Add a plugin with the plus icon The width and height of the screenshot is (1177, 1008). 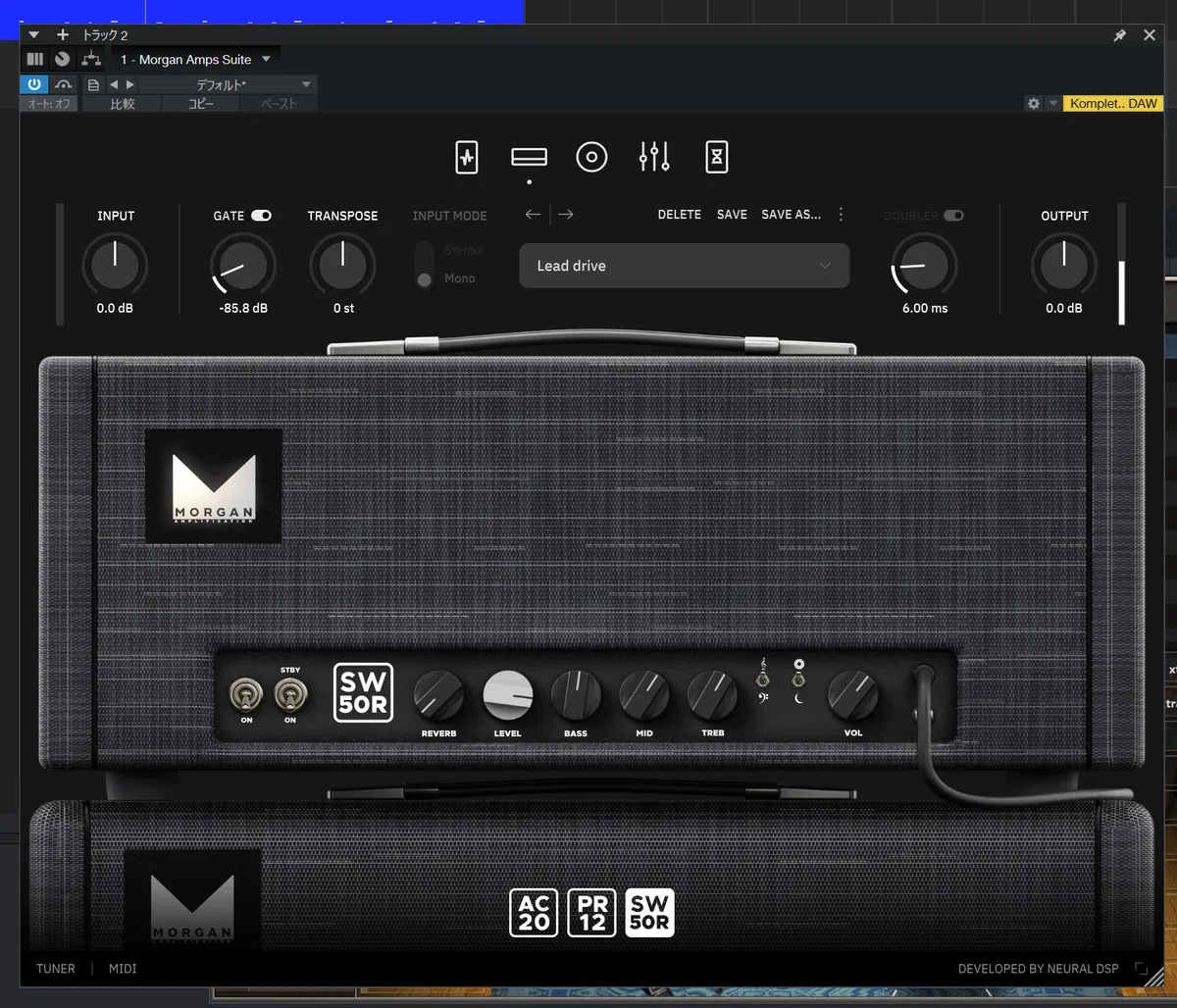coord(63,34)
